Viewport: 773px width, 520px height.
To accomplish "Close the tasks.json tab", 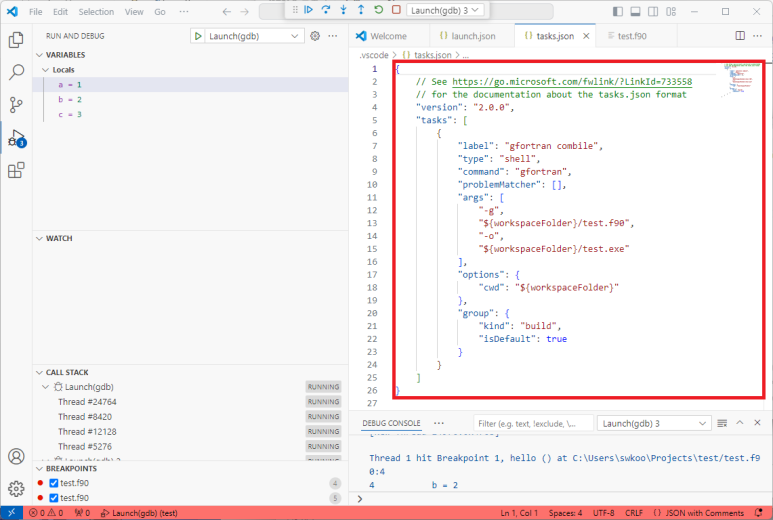I will (586, 36).
